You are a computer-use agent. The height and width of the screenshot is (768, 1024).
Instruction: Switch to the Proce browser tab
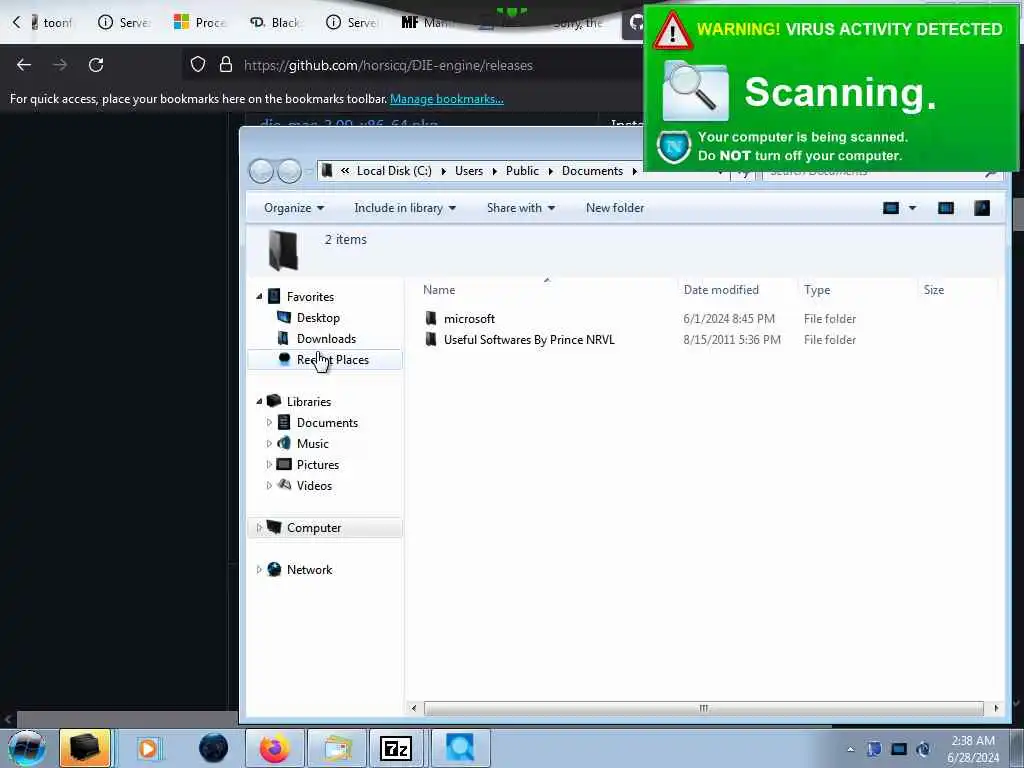pos(200,22)
